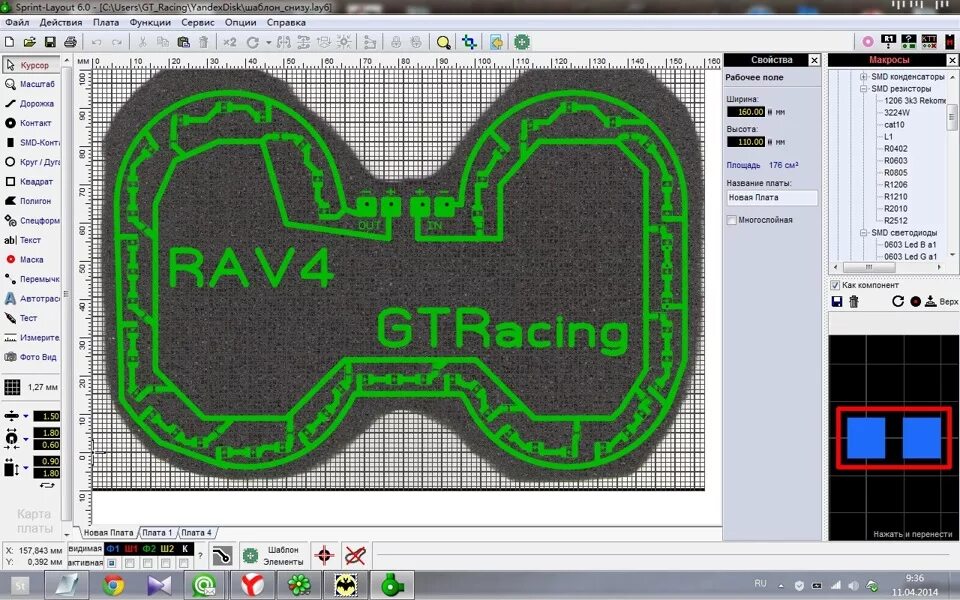Click the crossed-out red loop icon
Viewport: 960px width, 600px height.
355,555
